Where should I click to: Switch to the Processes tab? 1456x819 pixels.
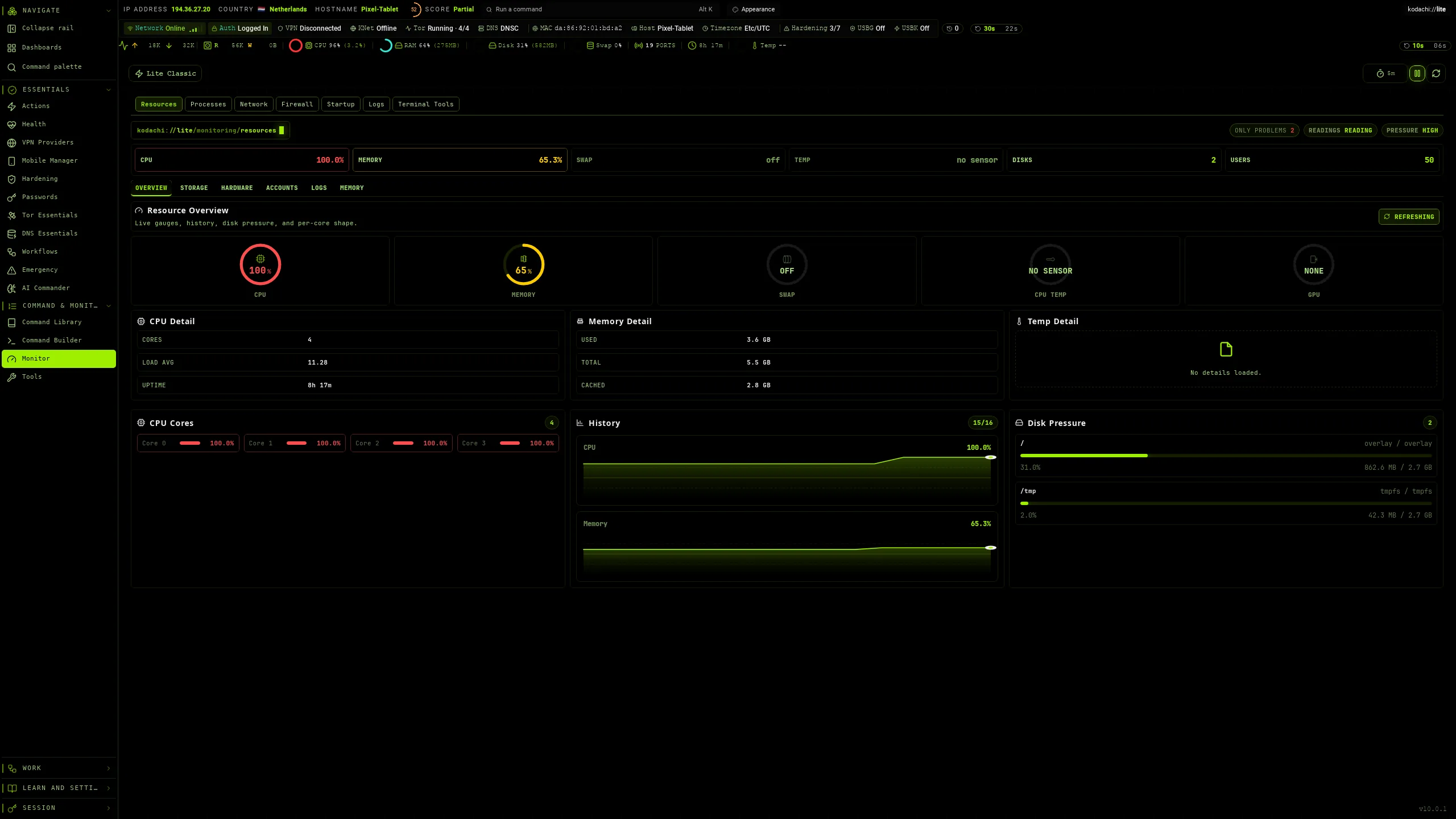tap(208, 104)
